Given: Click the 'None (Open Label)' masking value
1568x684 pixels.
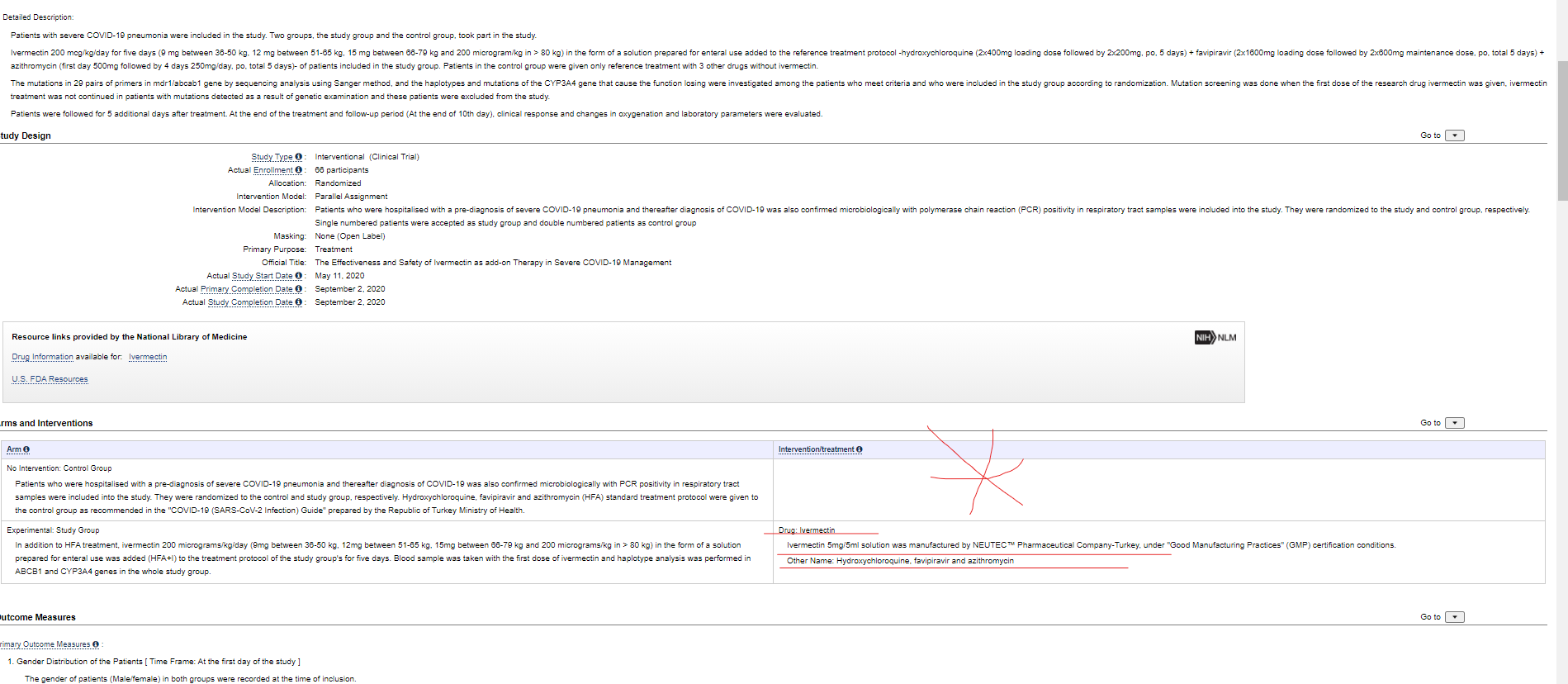Looking at the screenshot, I should pyautogui.click(x=350, y=236).
